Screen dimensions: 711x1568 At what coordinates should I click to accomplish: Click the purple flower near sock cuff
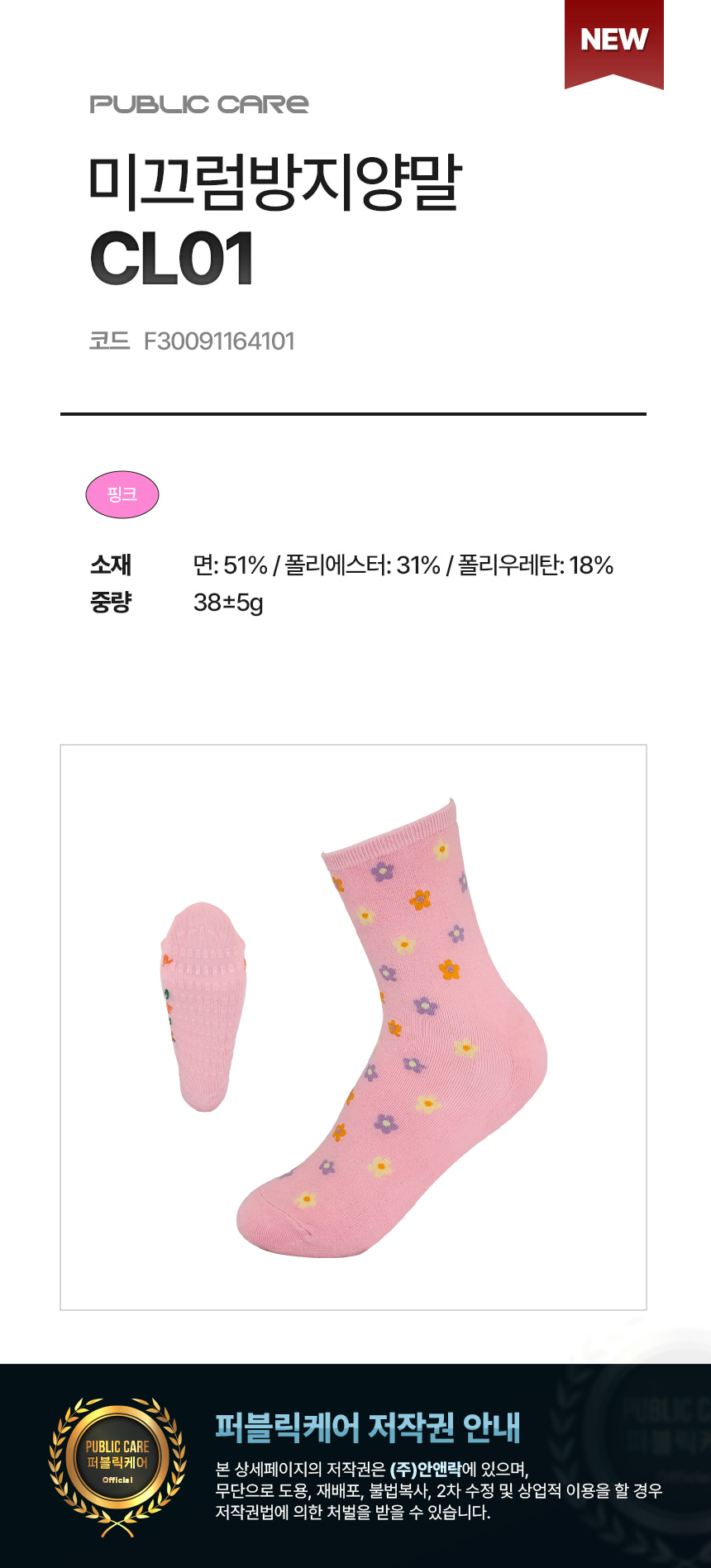(x=382, y=870)
